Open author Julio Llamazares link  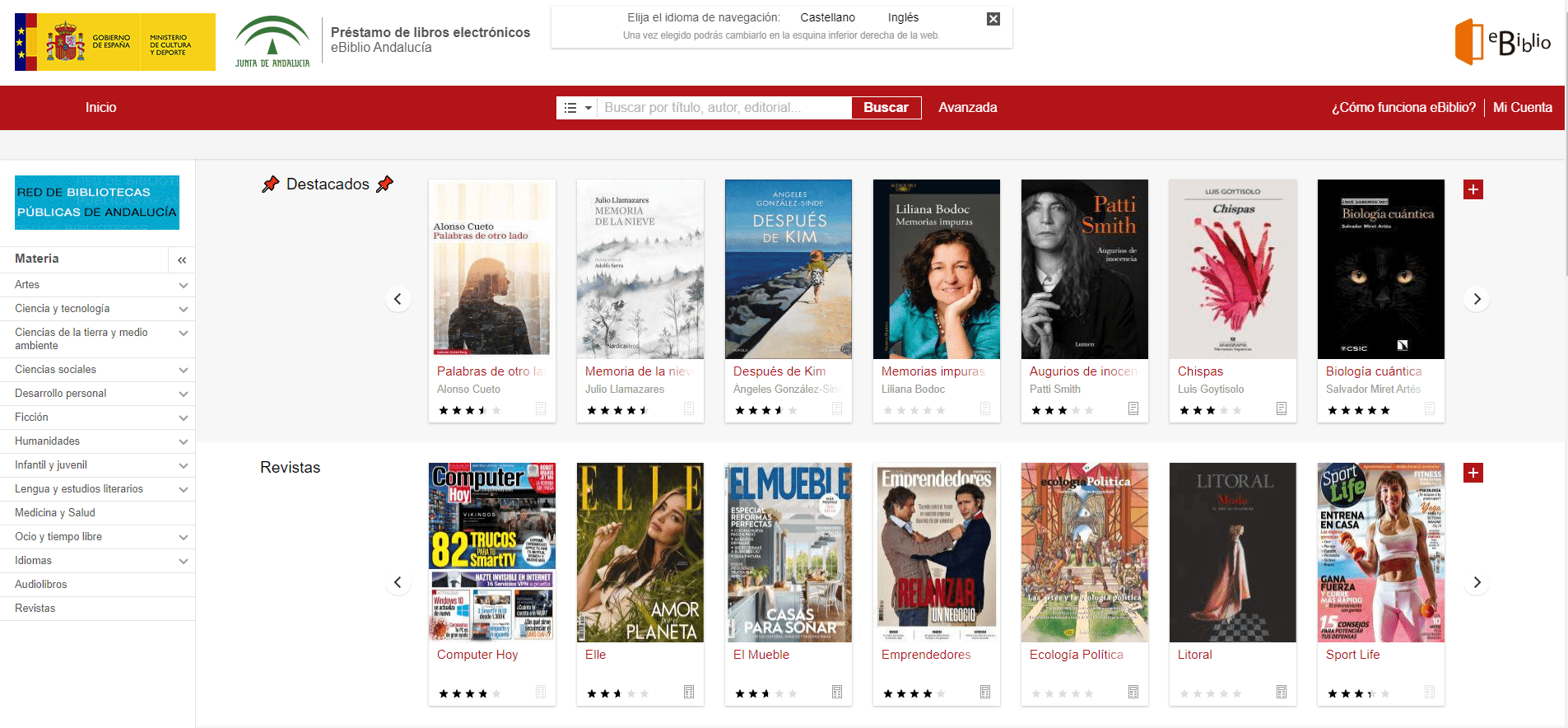625,390
